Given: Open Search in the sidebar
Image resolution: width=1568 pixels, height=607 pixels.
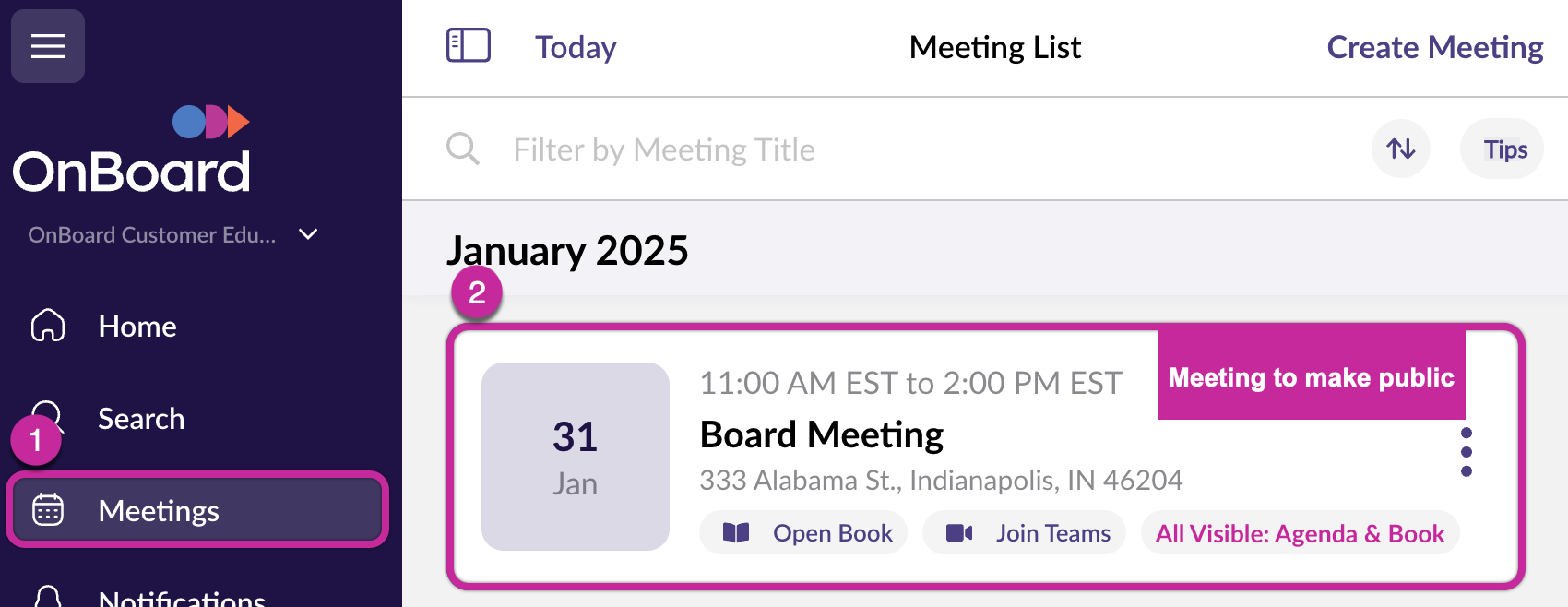Looking at the screenshot, I should coord(140,419).
